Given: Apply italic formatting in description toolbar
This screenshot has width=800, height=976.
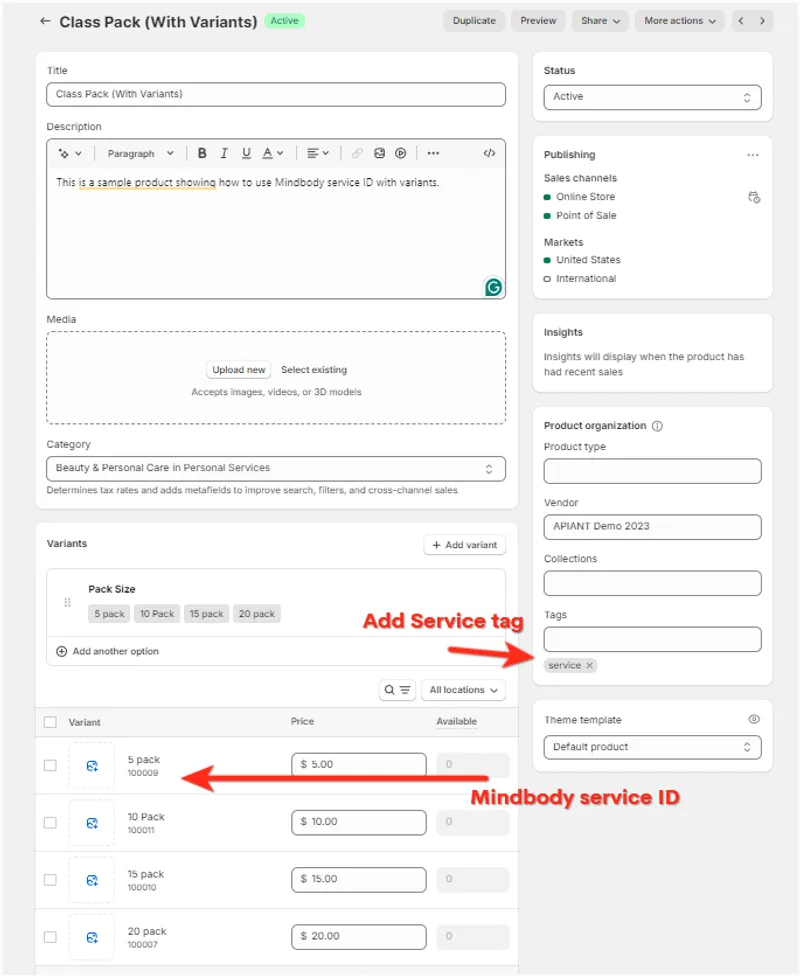Looking at the screenshot, I should [x=224, y=153].
